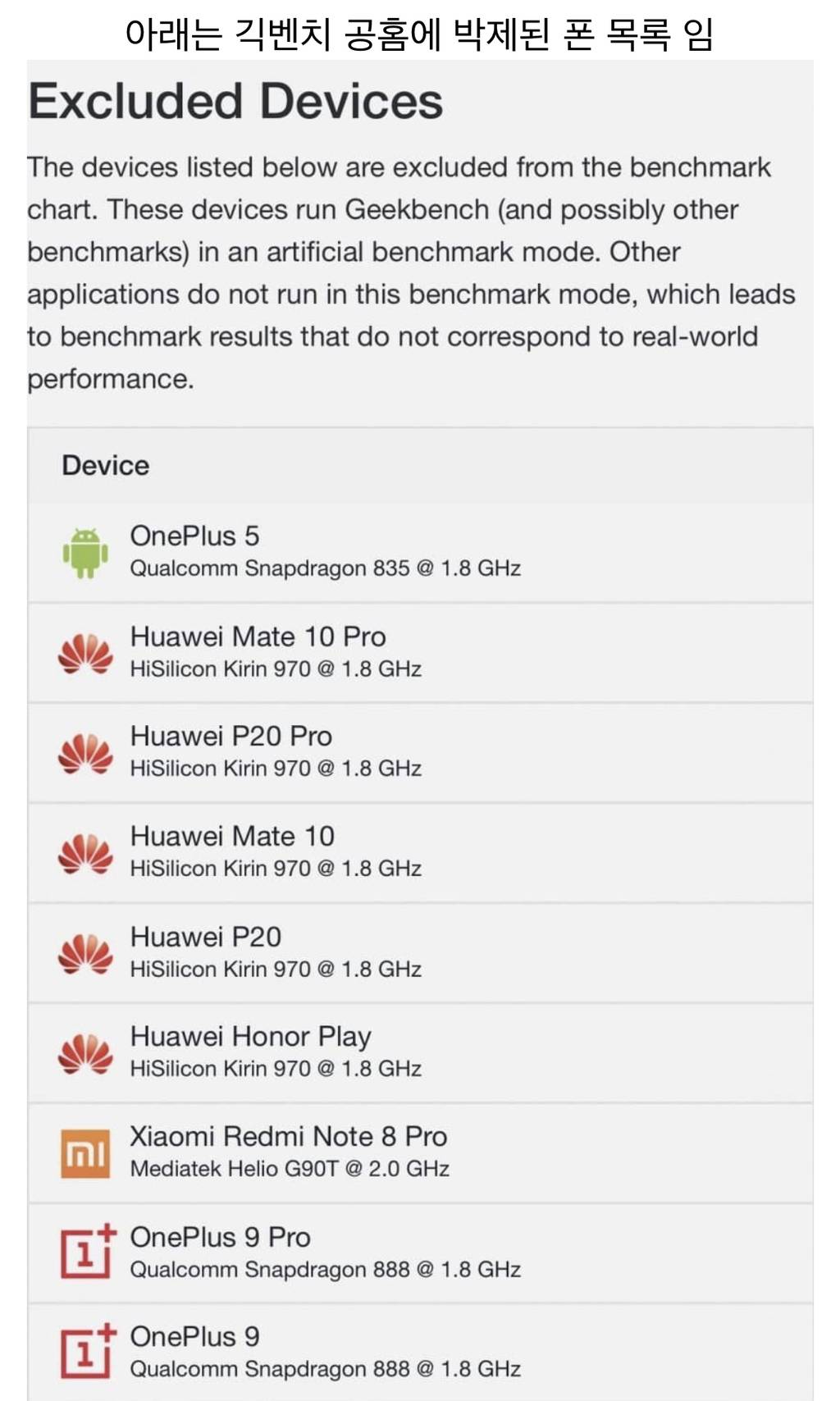Click OnePlus logo beside OnePlus 9 entry
840x1401 pixels.
pos(87,1351)
